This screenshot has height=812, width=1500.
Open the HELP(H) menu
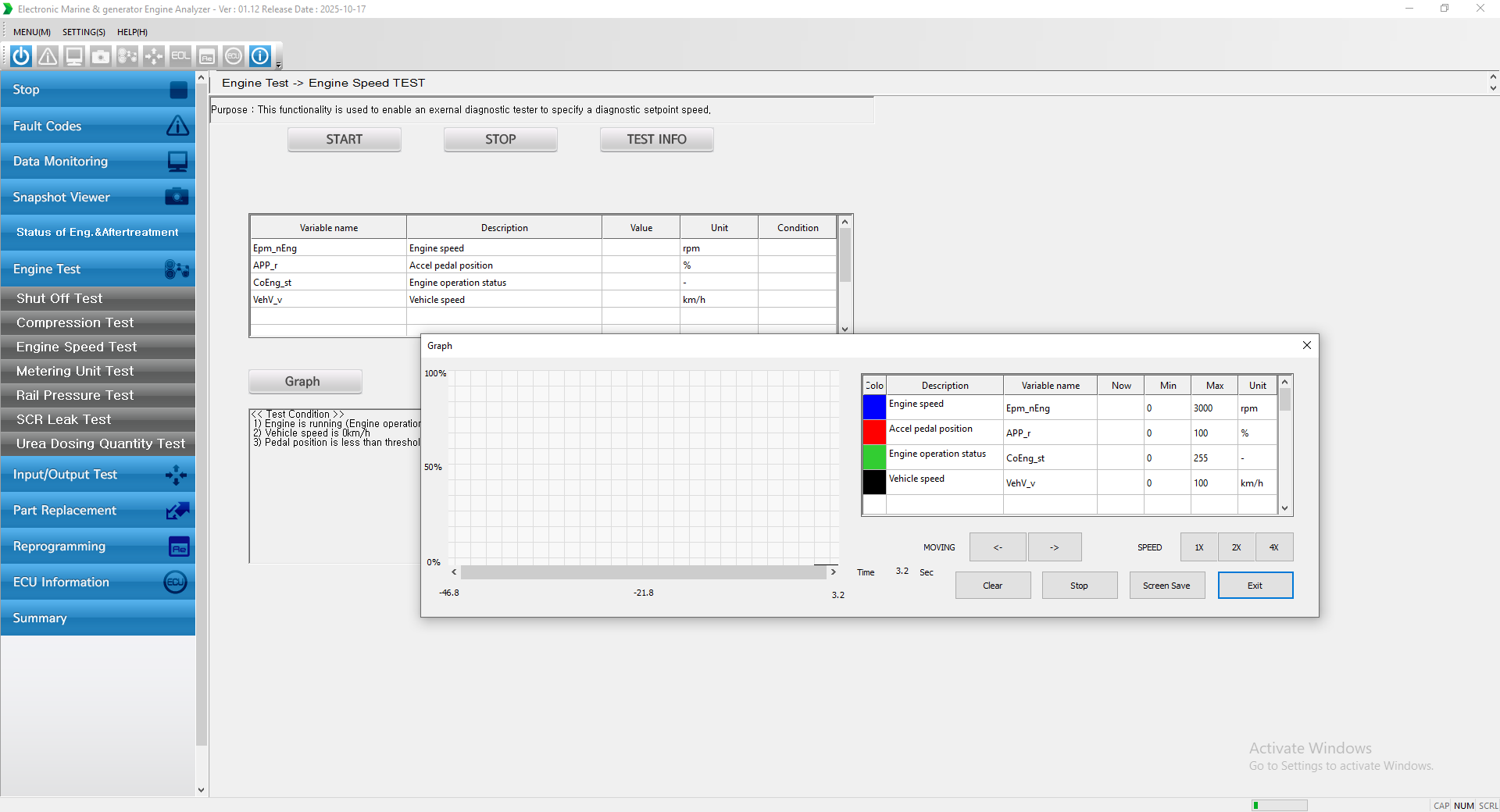pos(132,32)
